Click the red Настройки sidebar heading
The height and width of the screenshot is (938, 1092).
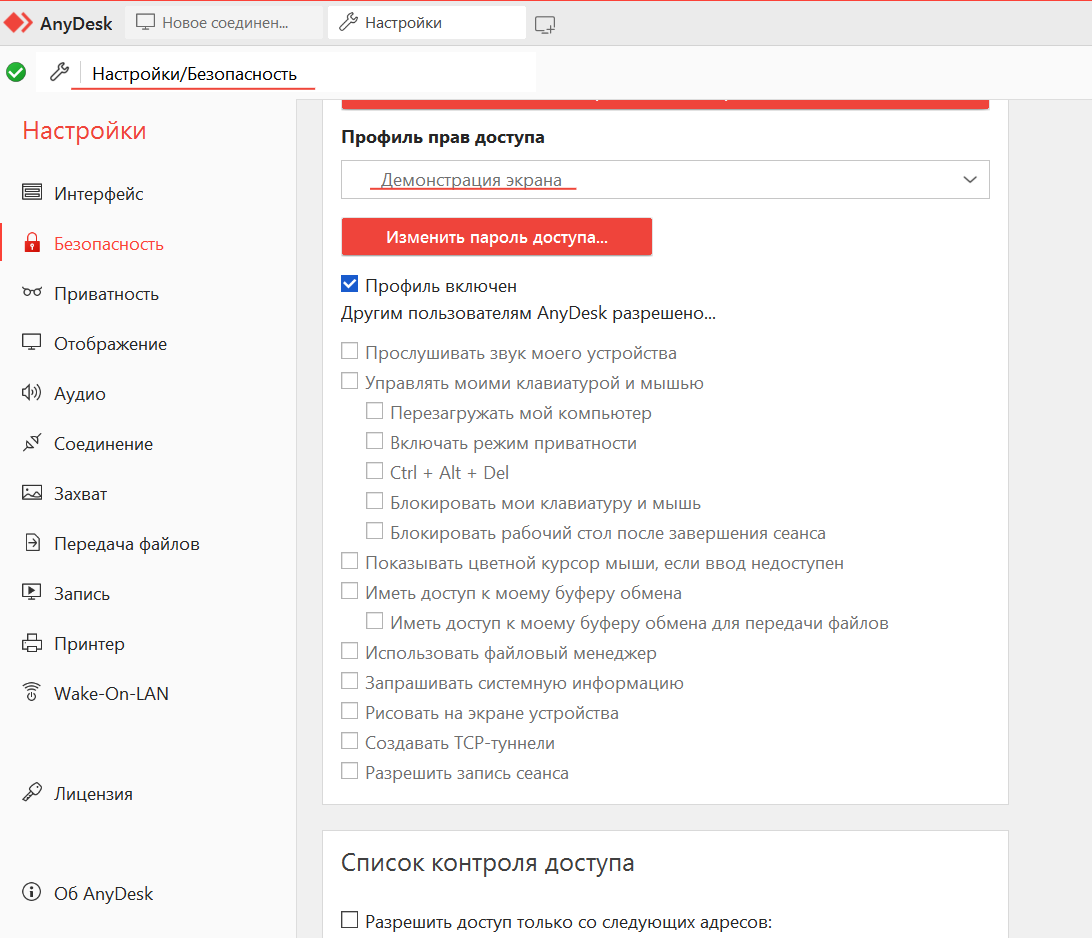point(84,130)
